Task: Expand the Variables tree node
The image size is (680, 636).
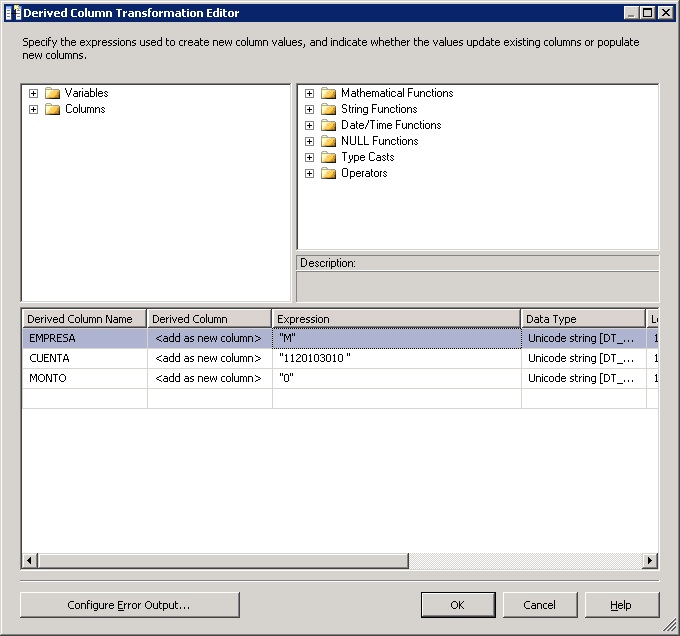Action: [x=33, y=93]
